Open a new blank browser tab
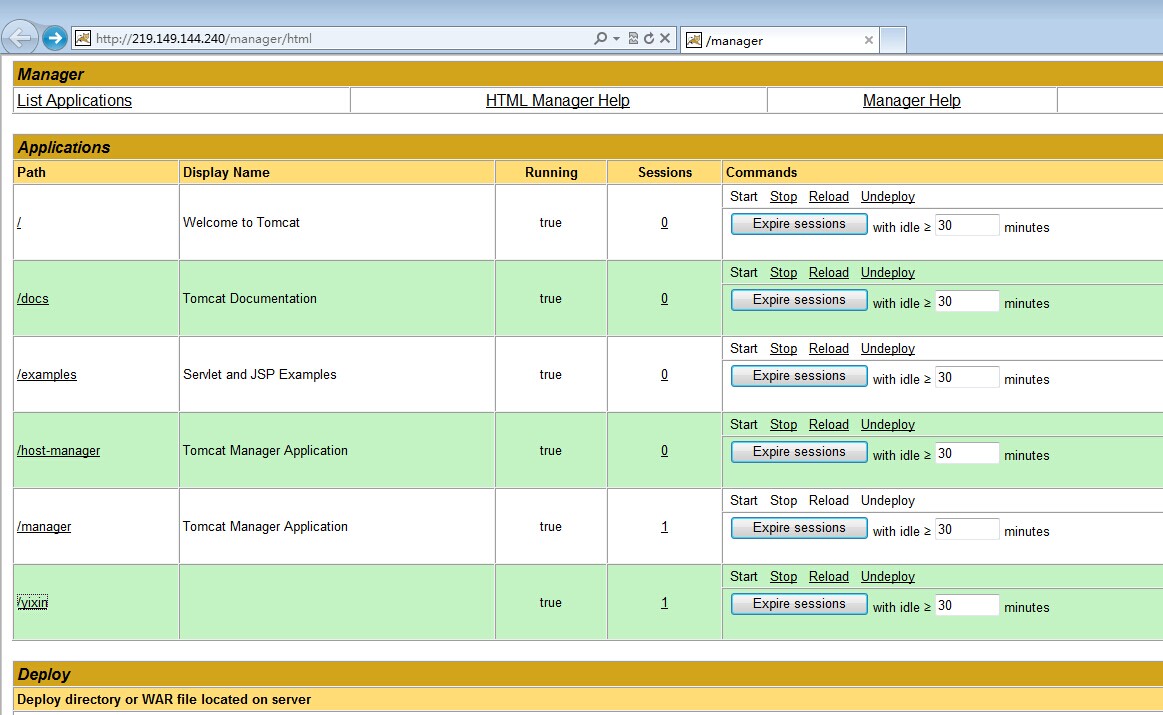This screenshot has width=1163, height=715. pyautogui.click(x=893, y=40)
